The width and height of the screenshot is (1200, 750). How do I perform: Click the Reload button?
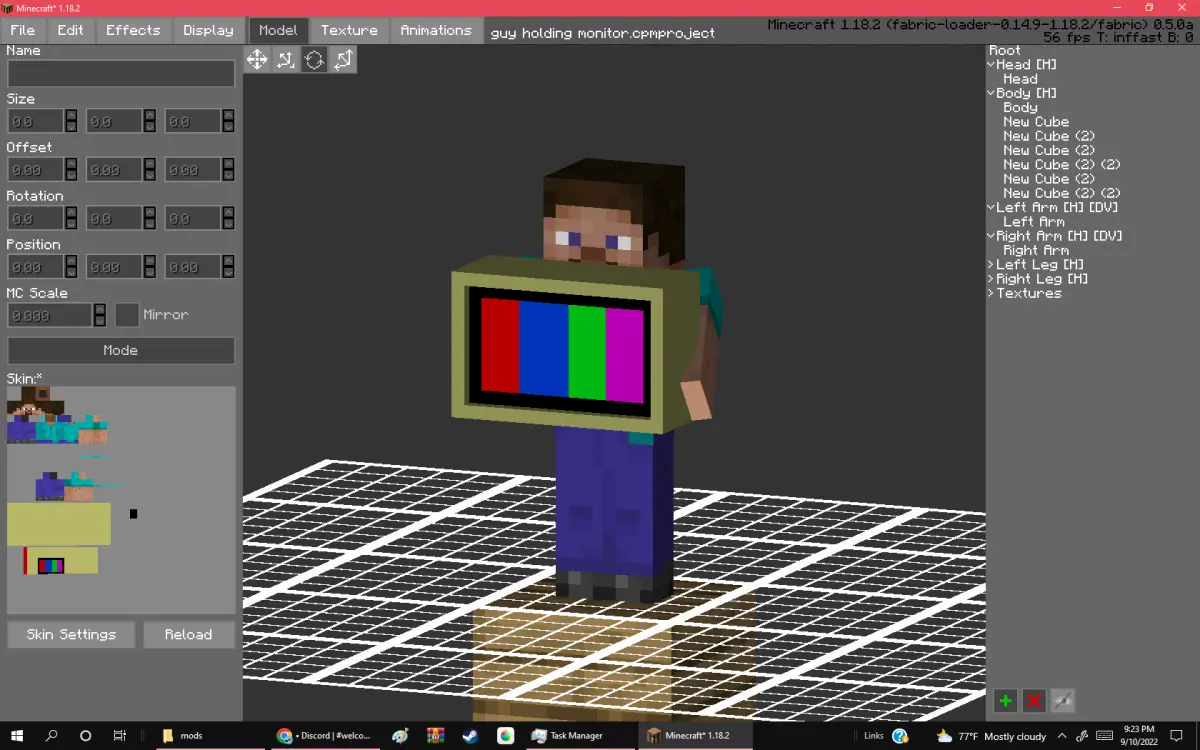(188, 634)
